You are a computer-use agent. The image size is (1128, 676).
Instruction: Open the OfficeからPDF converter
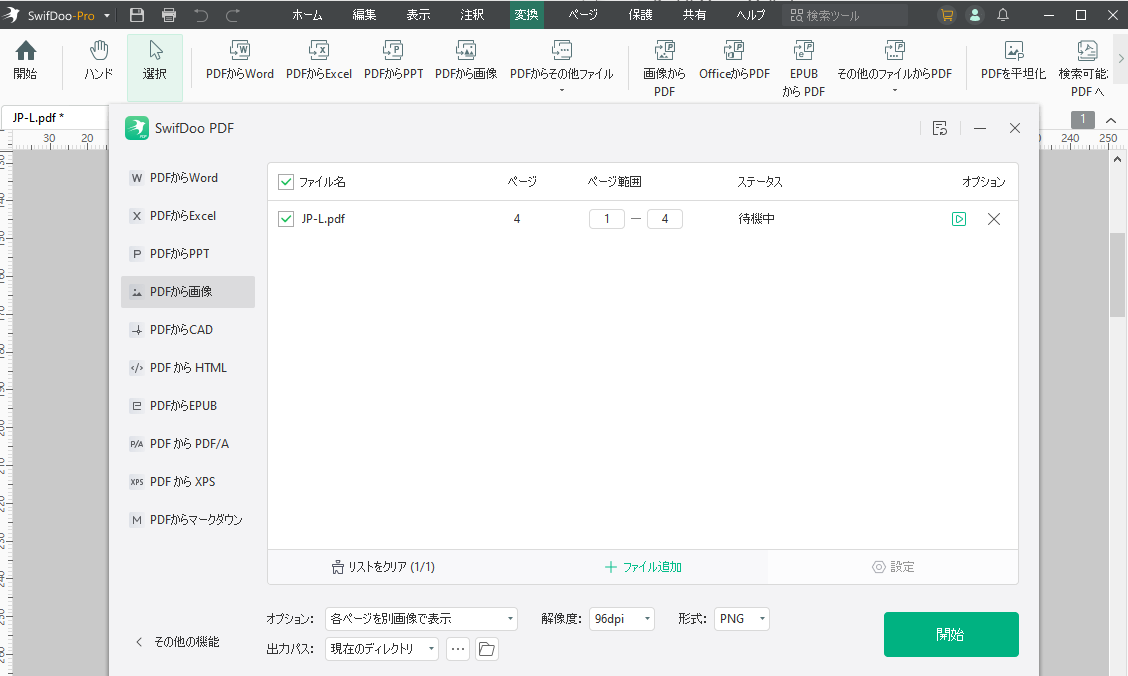click(x=734, y=60)
